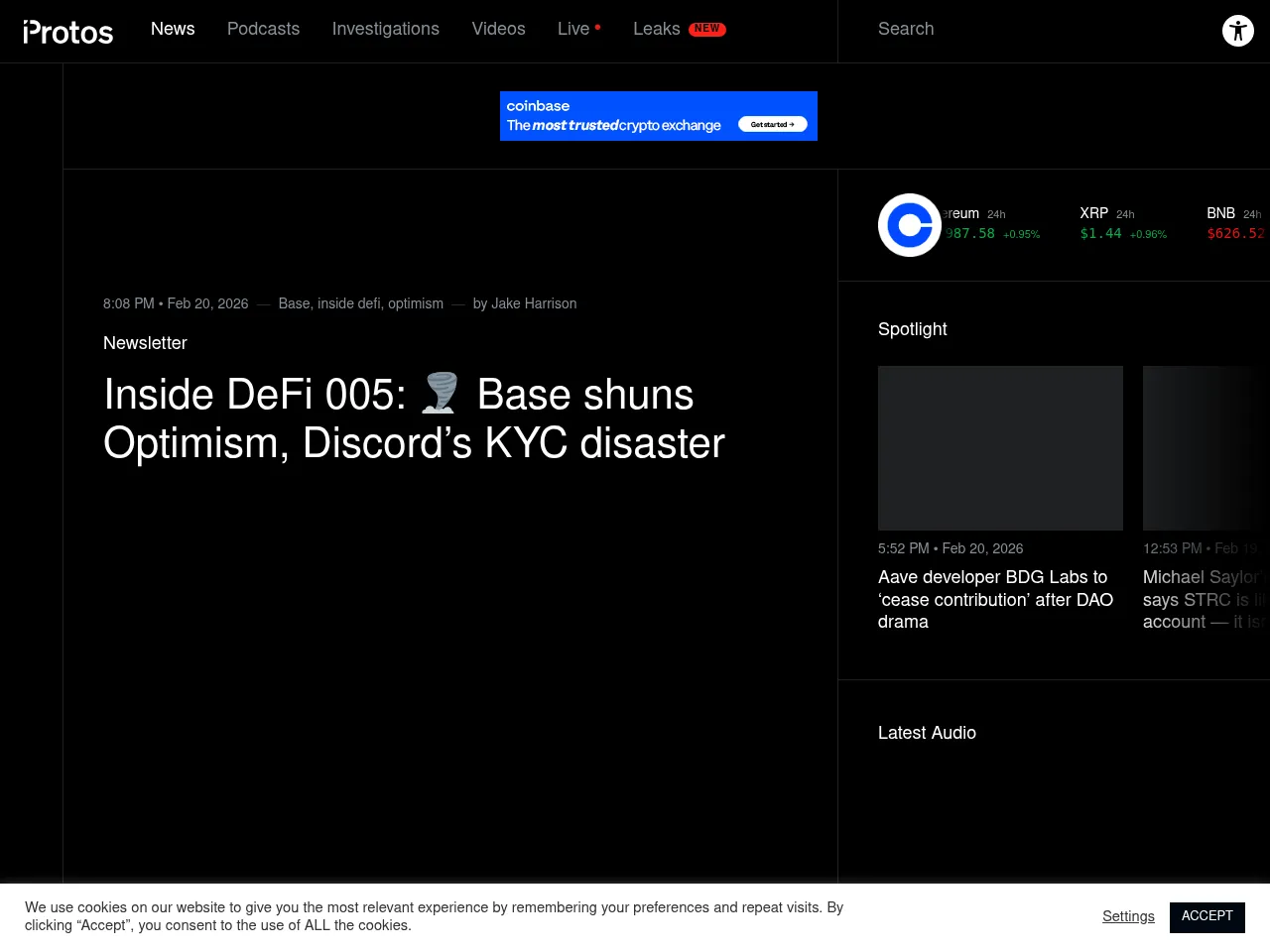Screen dimensions: 1270x952
Task: Click the NEW badge beside Leaks
Action: [706, 29]
